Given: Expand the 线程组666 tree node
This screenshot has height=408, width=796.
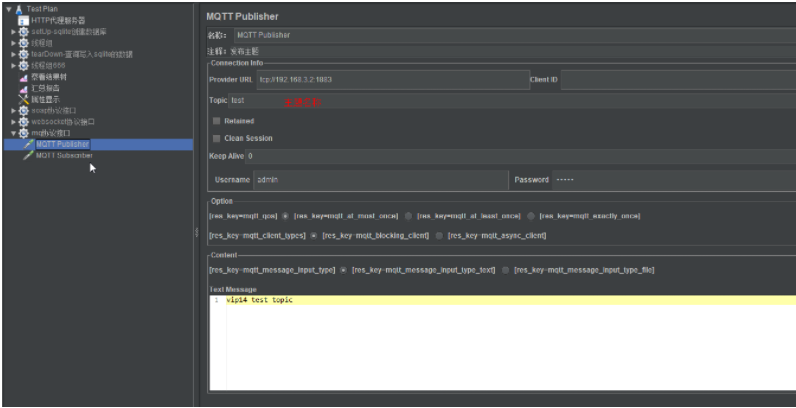Looking at the screenshot, I should coord(14,65).
